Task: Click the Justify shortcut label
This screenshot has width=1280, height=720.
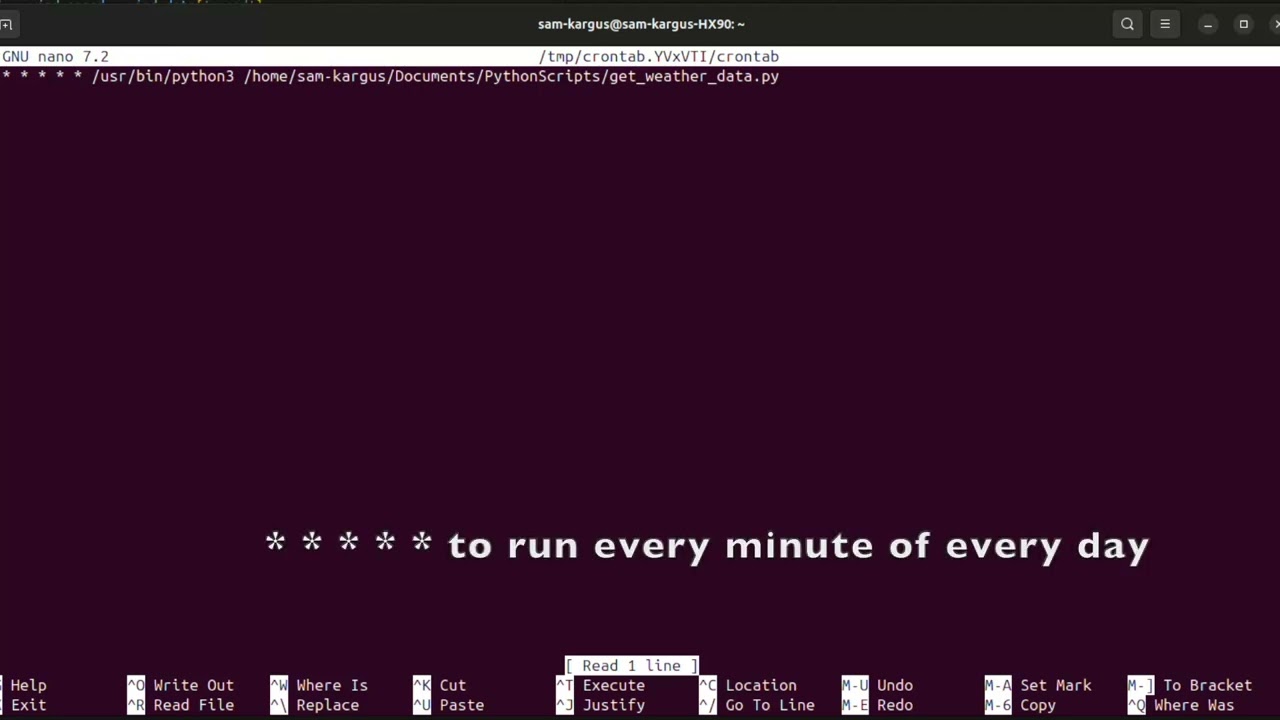Action: (x=613, y=705)
